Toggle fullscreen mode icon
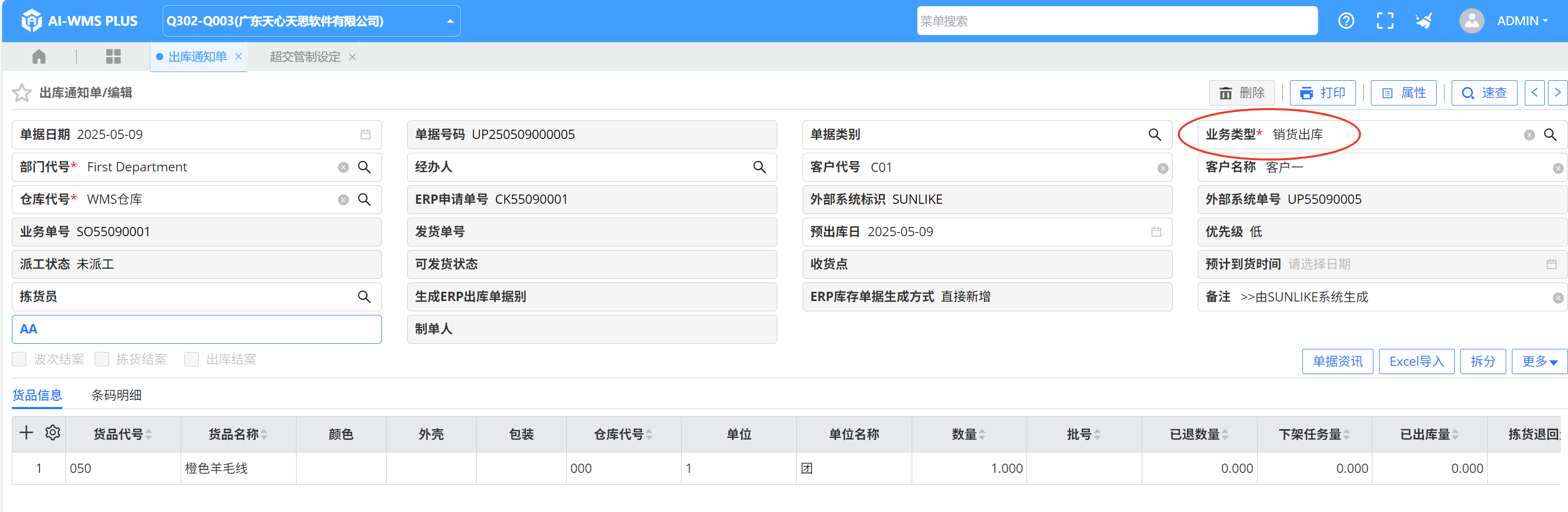The height and width of the screenshot is (512, 1568). click(x=1385, y=21)
